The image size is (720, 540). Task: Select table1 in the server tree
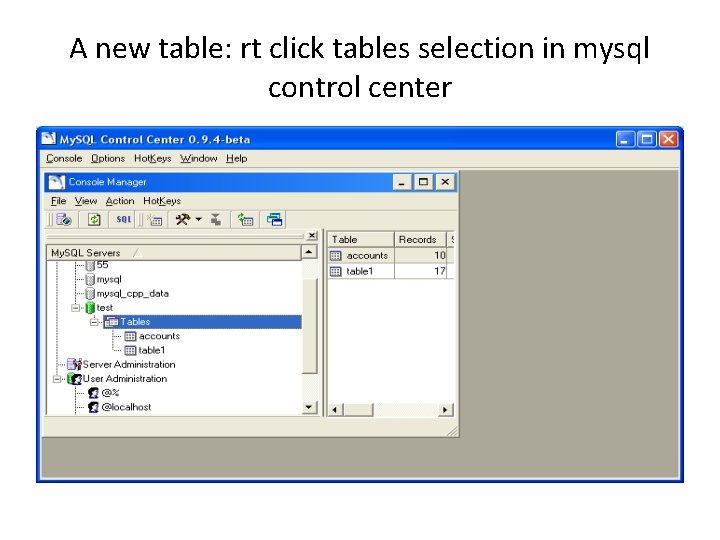coord(152,350)
